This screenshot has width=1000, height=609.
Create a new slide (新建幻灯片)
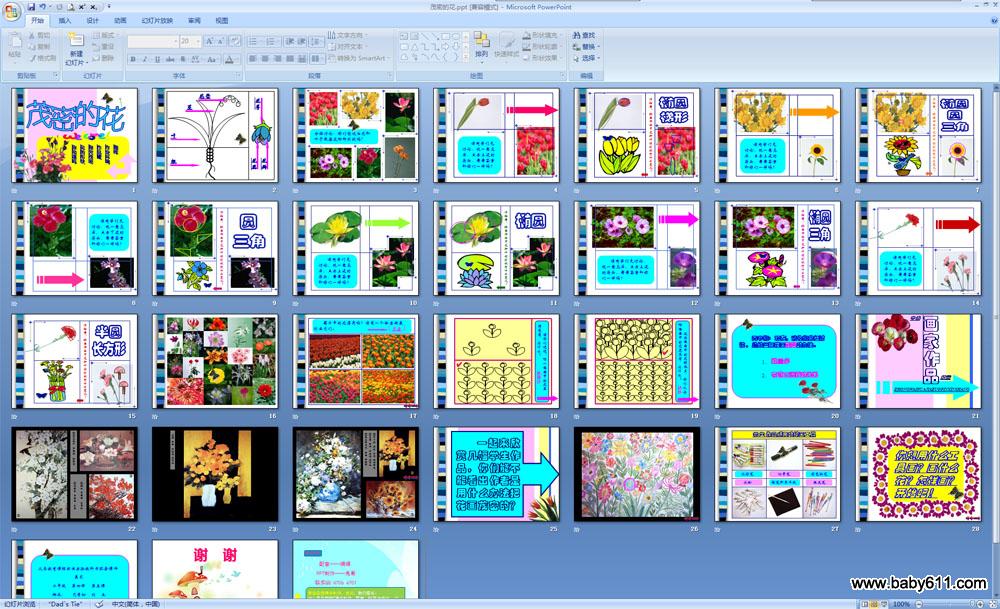tap(75, 48)
